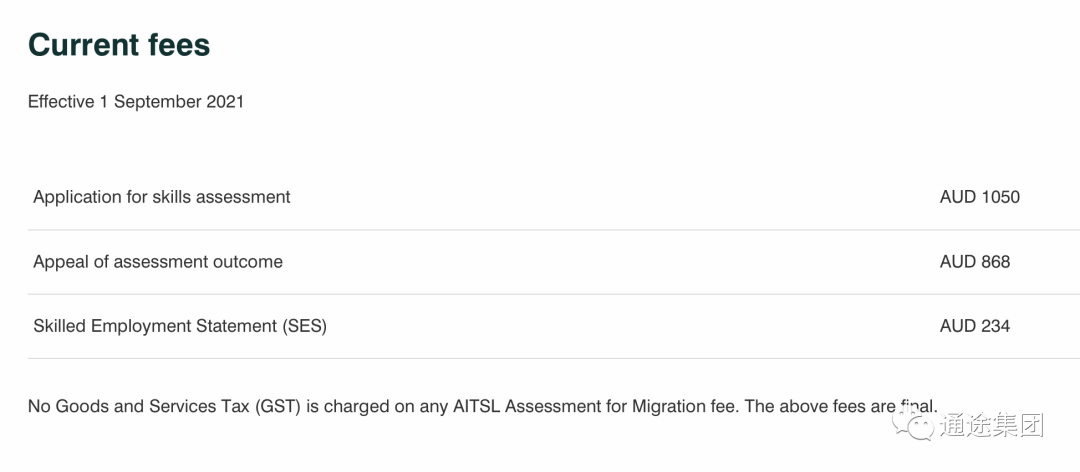Click the AUD 868 fee amount

click(975, 262)
